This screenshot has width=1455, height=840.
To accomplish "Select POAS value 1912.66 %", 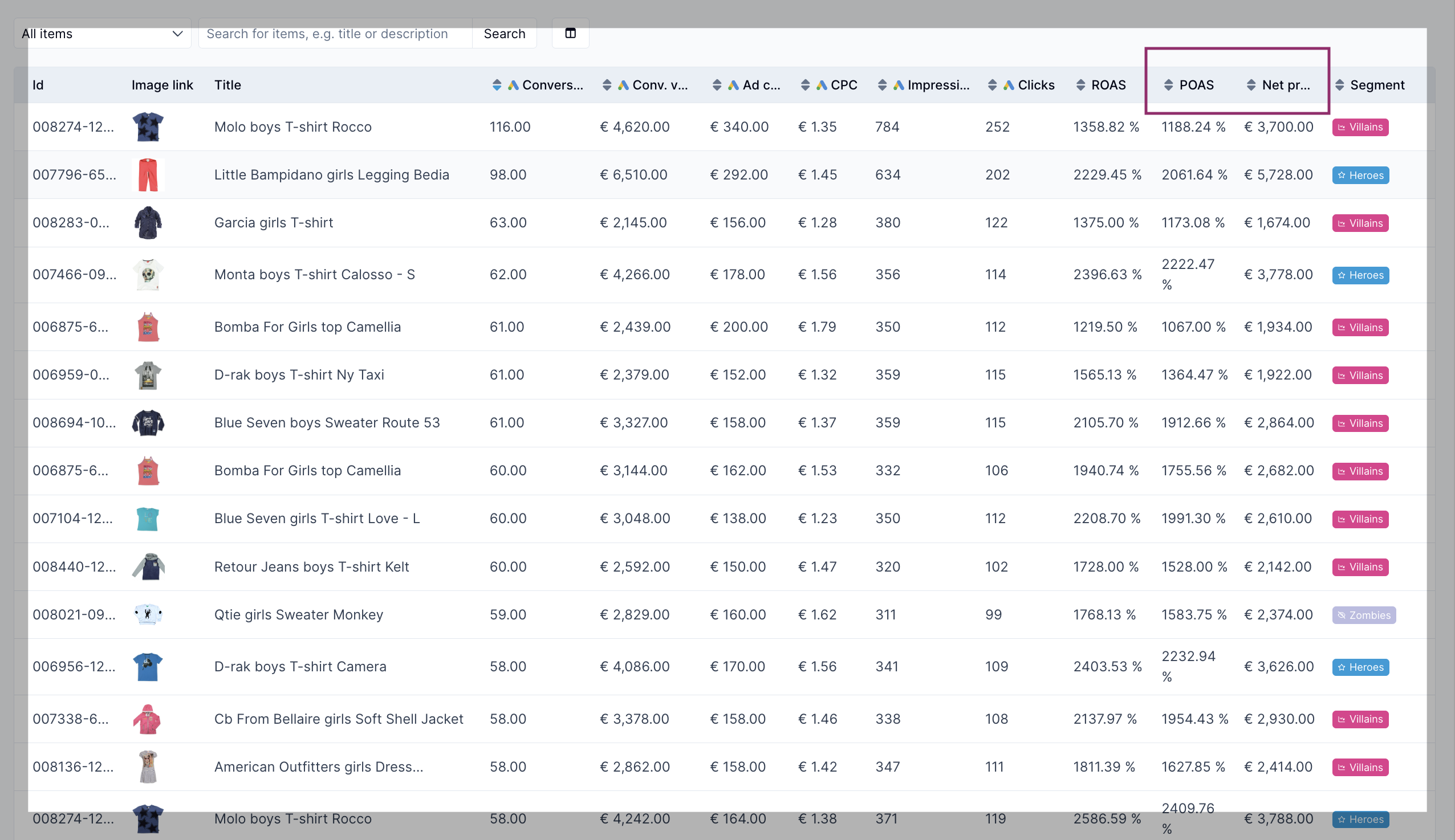I will [x=1193, y=423].
